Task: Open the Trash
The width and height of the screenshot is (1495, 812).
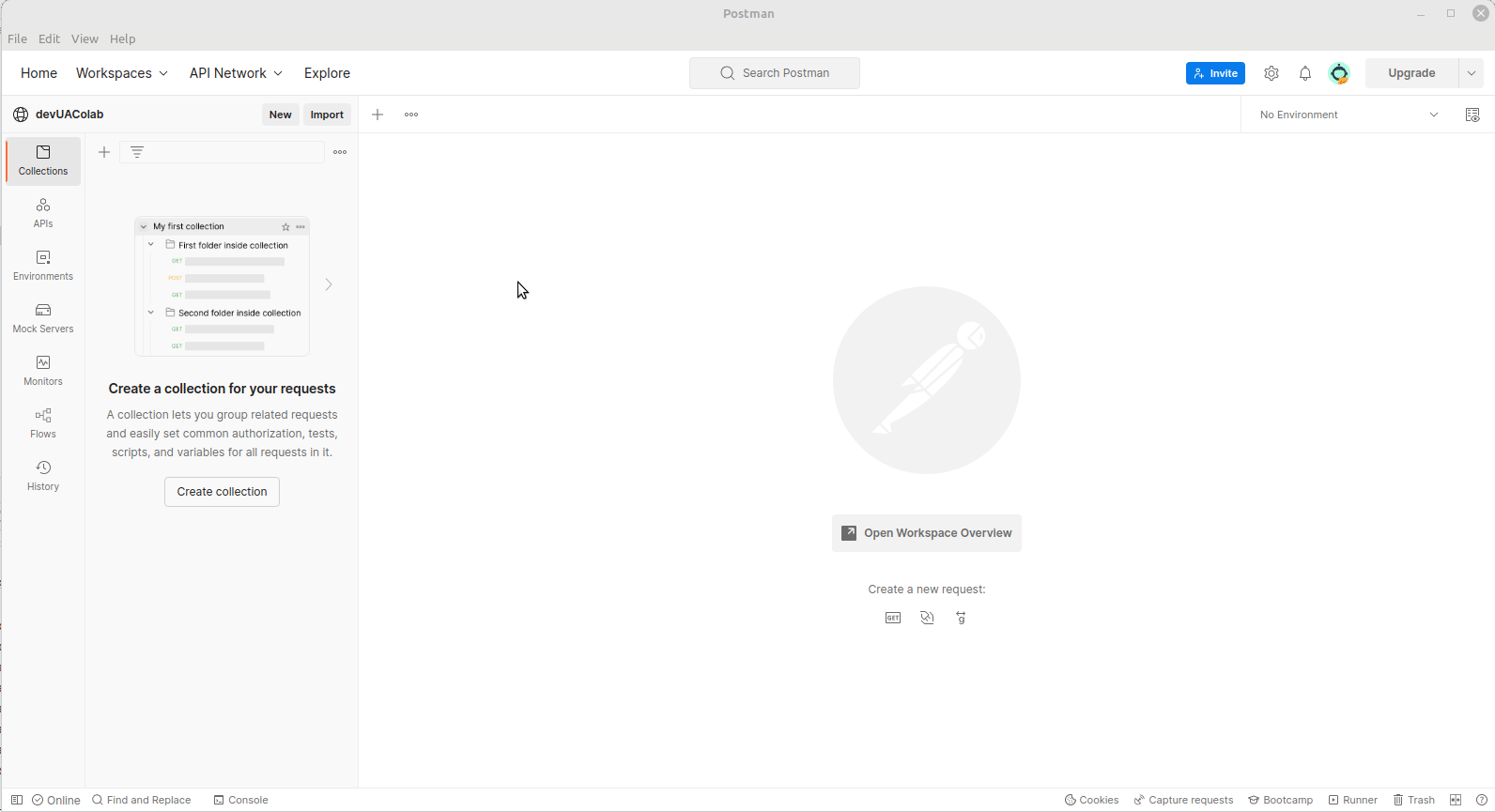Action: tap(1414, 800)
